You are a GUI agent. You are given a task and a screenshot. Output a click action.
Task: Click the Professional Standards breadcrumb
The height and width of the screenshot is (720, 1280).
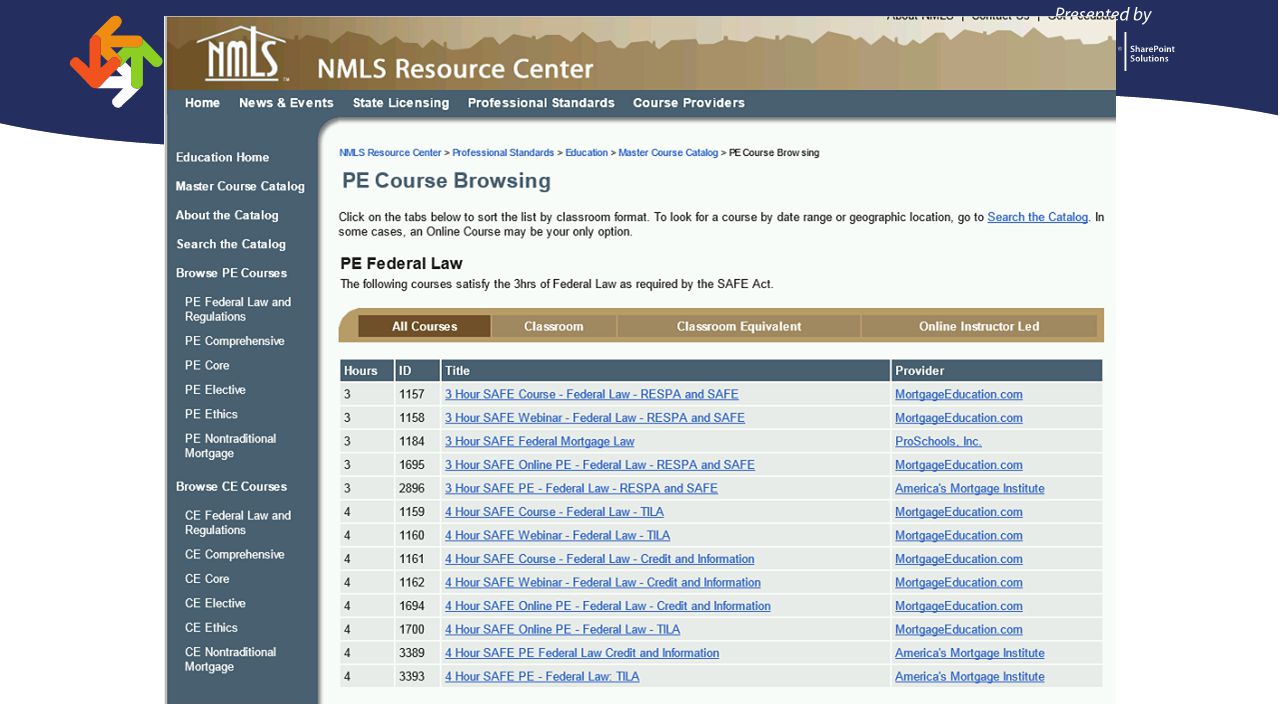click(503, 153)
